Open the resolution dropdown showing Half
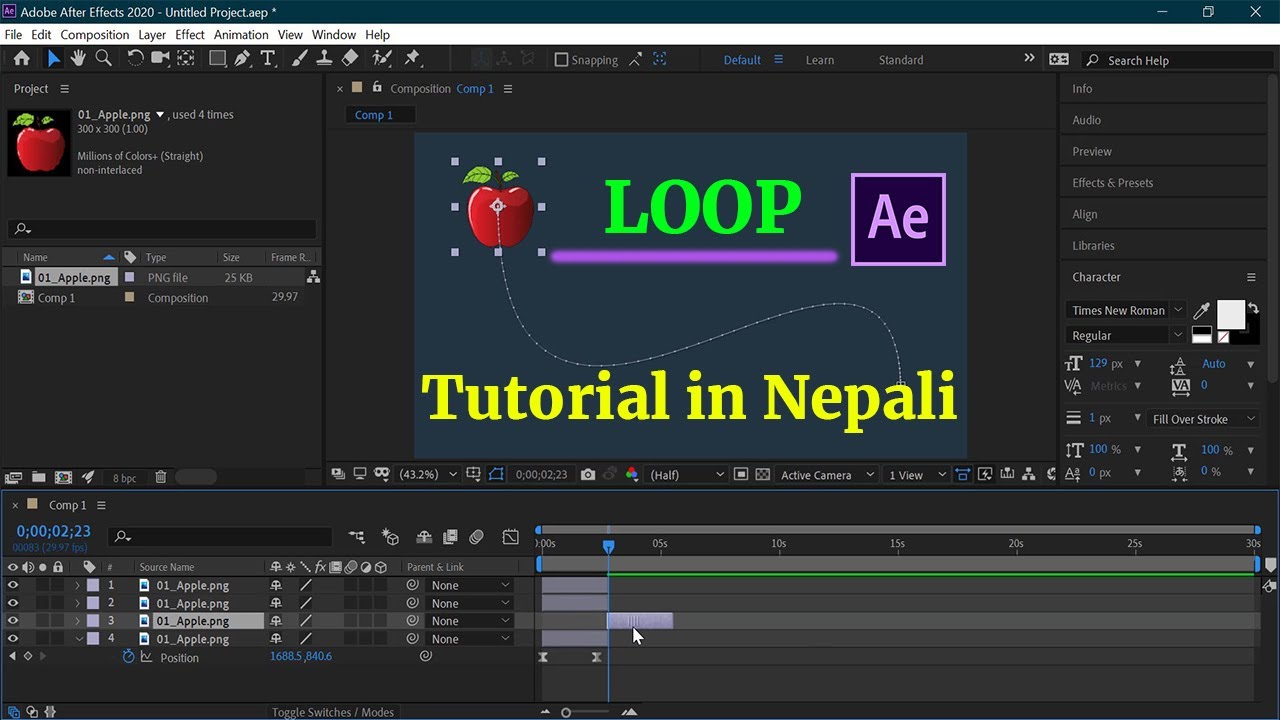 [686, 475]
